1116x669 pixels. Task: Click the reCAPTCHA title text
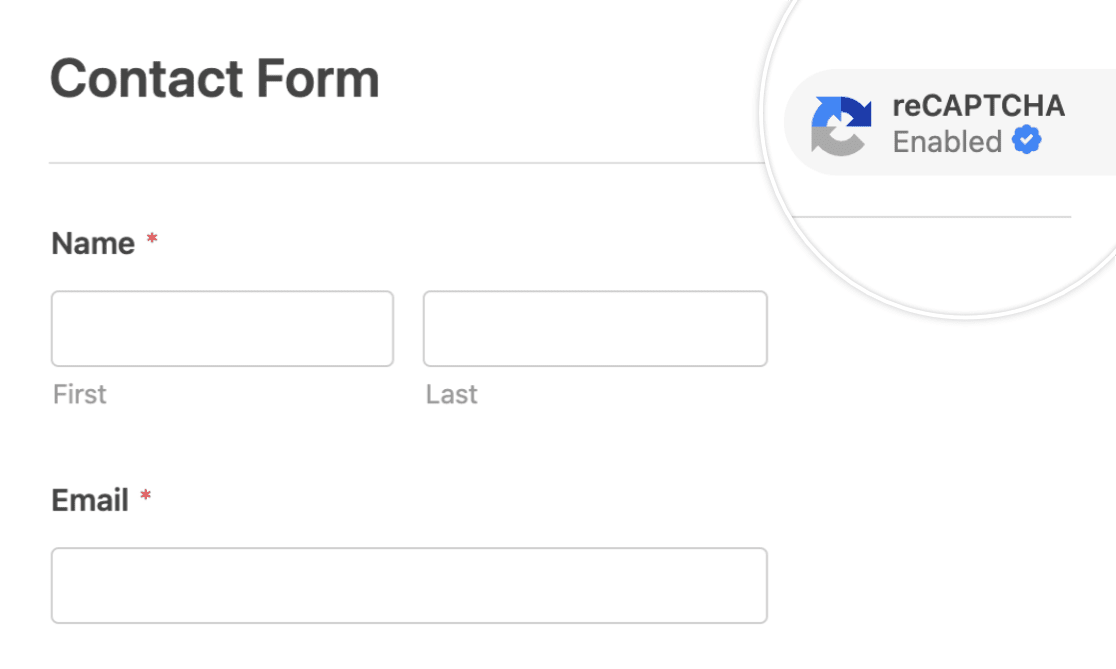point(978,107)
